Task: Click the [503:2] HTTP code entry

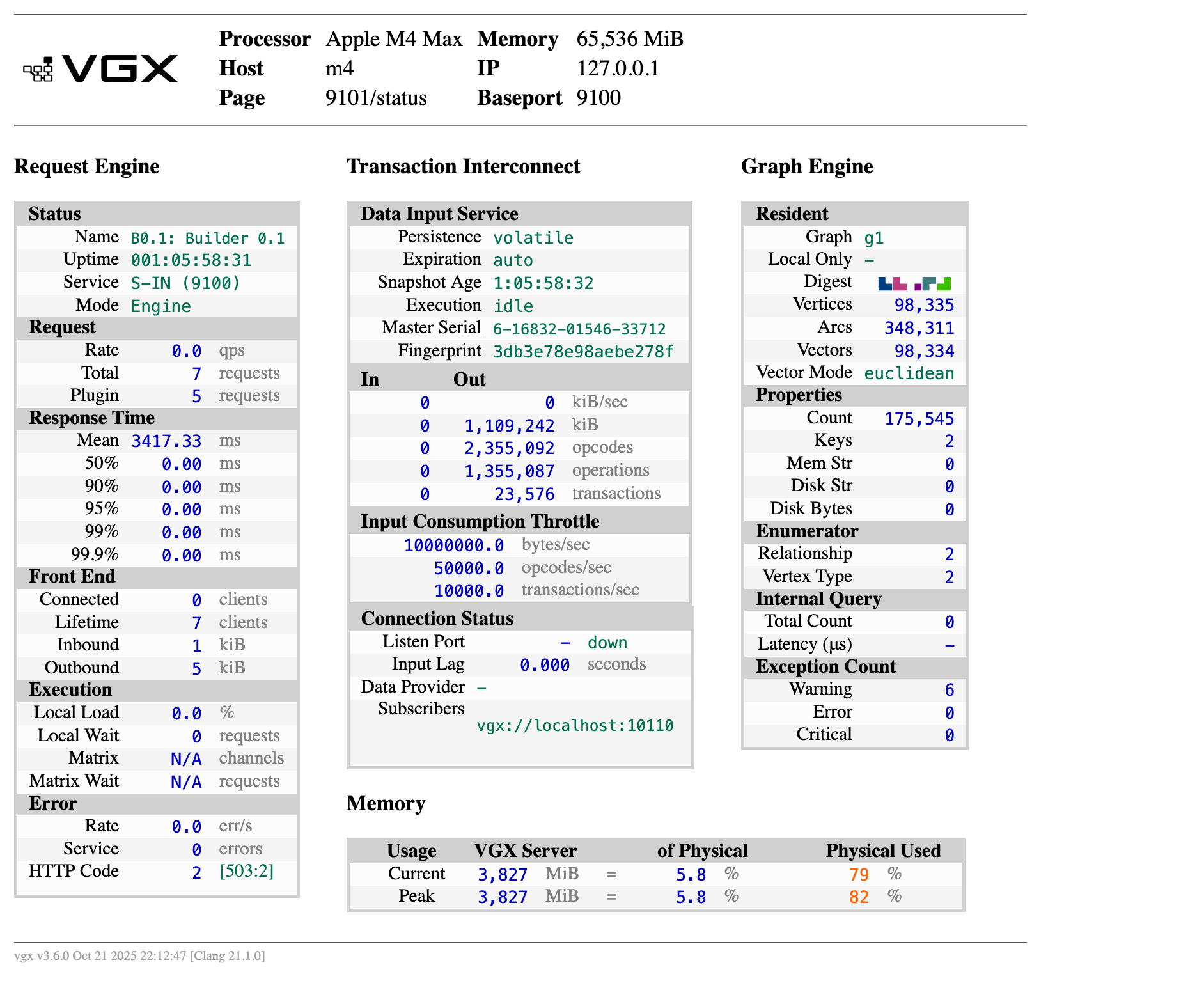Action: (246, 872)
